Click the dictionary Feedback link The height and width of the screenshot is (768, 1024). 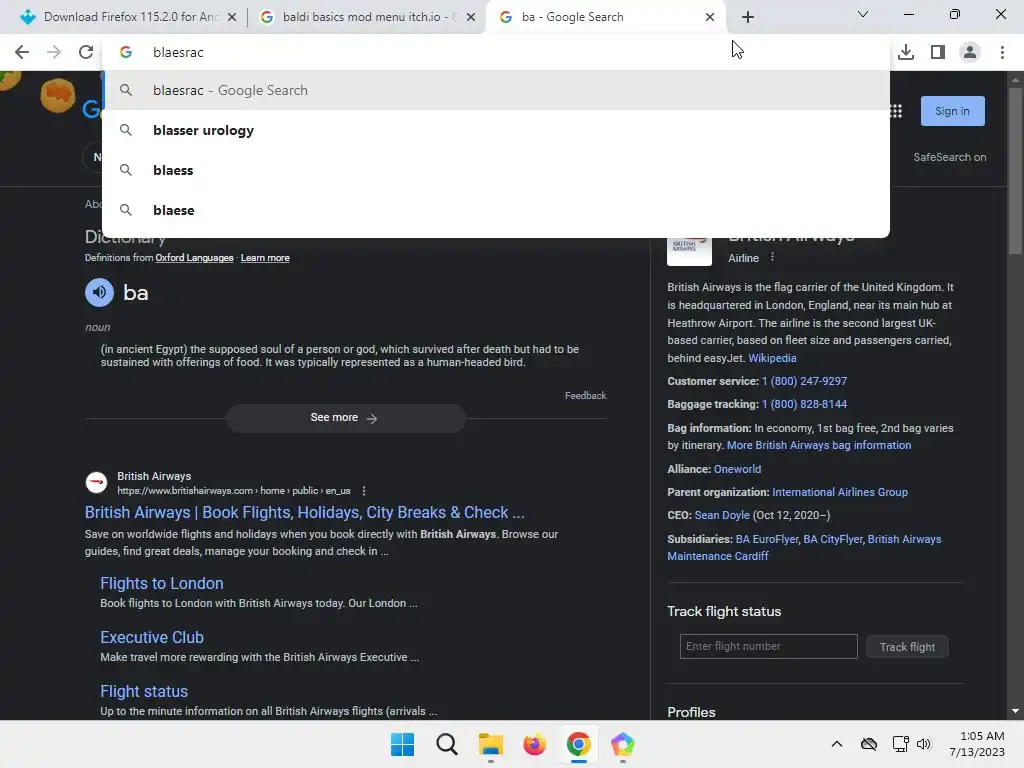[585, 396]
